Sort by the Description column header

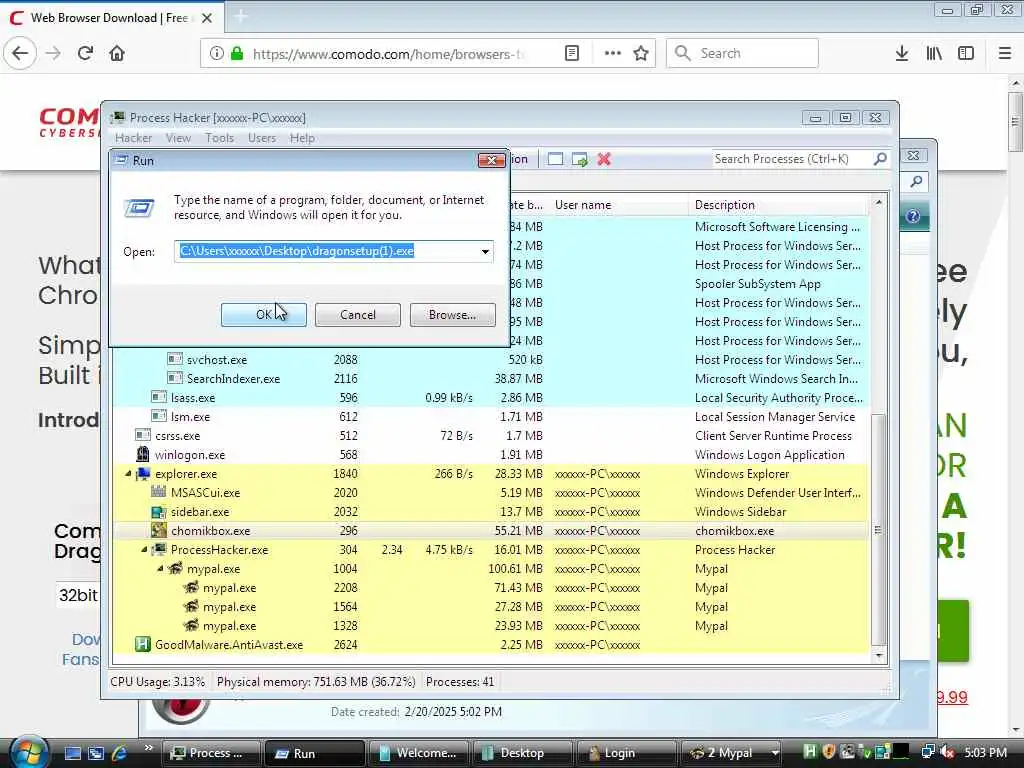[780, 205]
